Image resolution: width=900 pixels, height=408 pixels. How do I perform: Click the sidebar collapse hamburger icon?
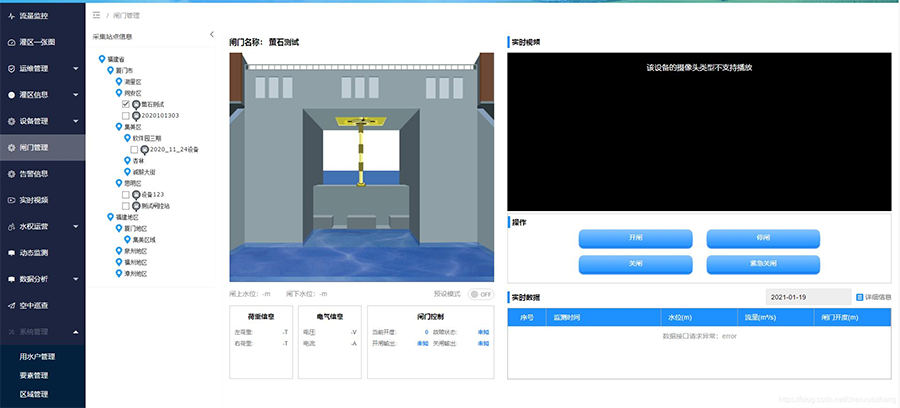click(x=96, y=16)
